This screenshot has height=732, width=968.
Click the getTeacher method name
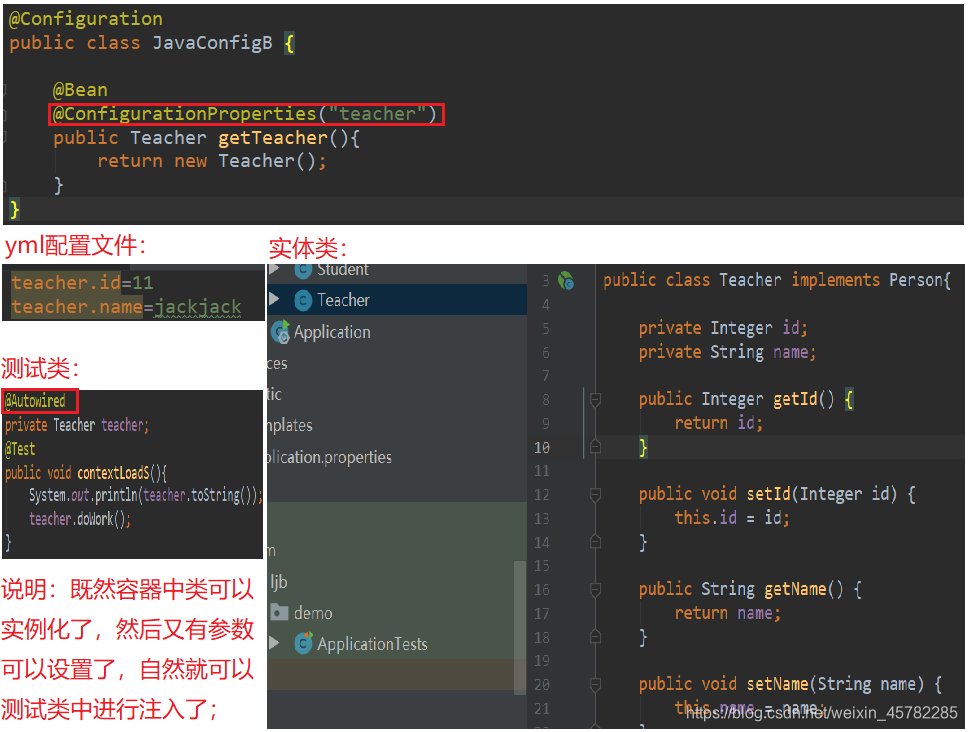click(x=273, y=138)
